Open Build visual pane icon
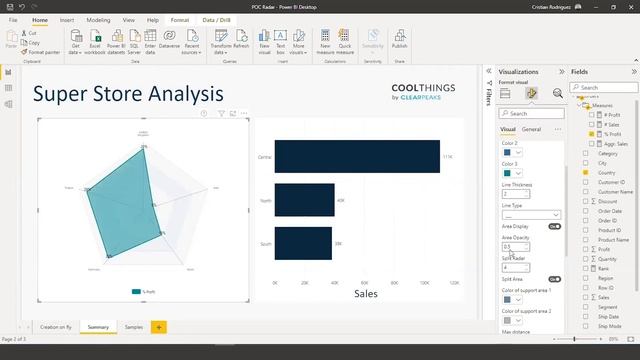This screenshot has width=640, height=360. (505, 93)
